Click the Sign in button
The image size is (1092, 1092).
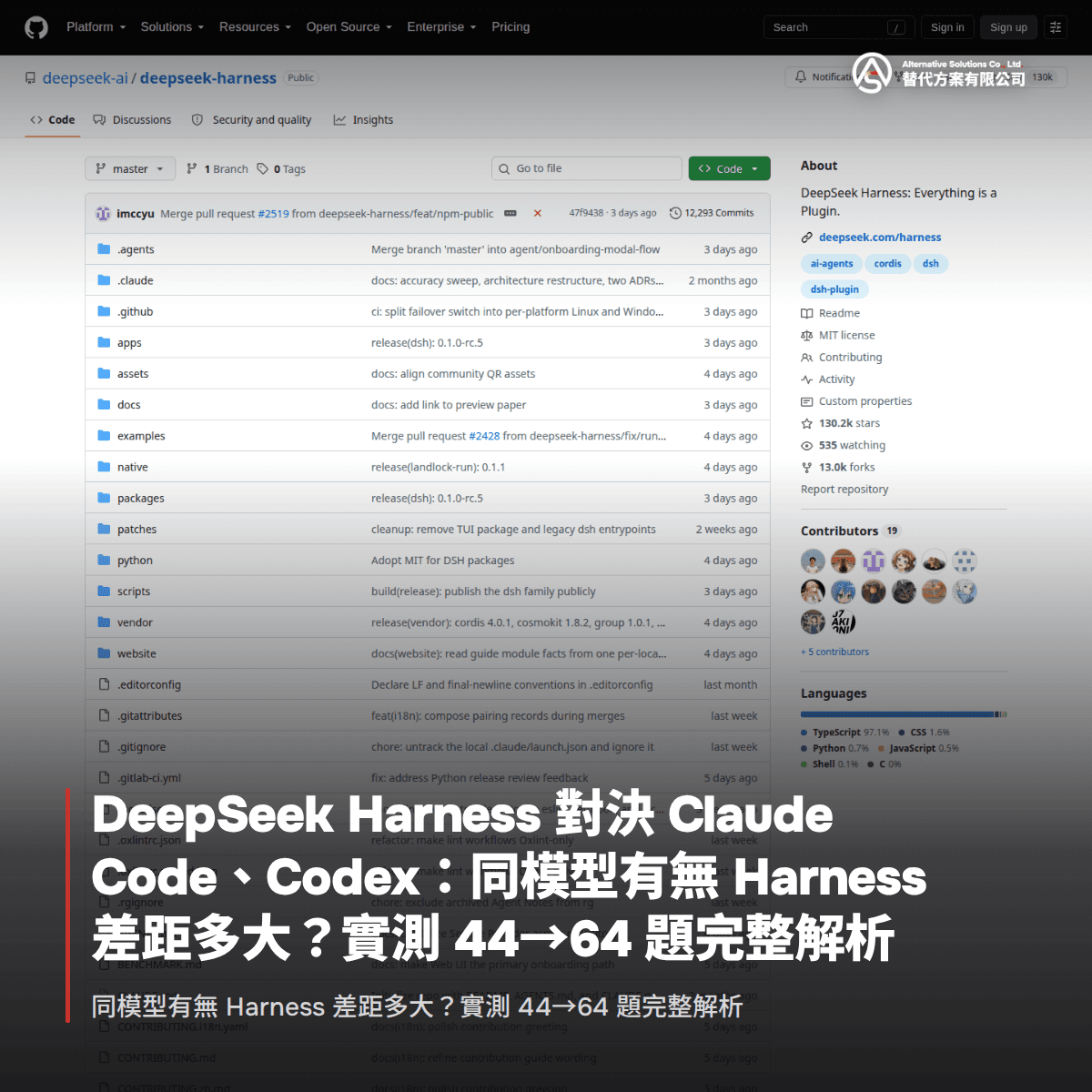point(947,27)
